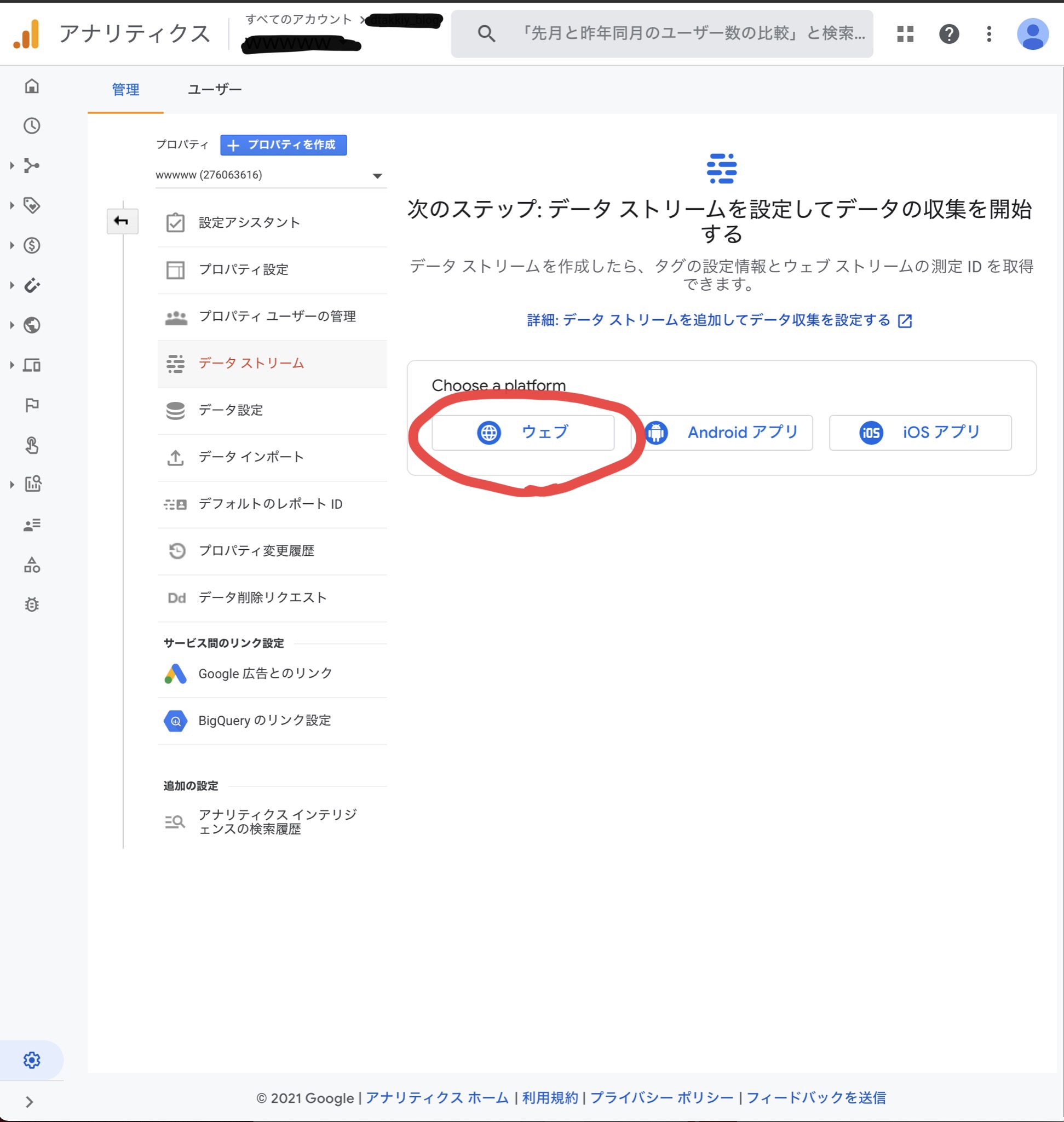Click the user account avatar

point(1032,34)
